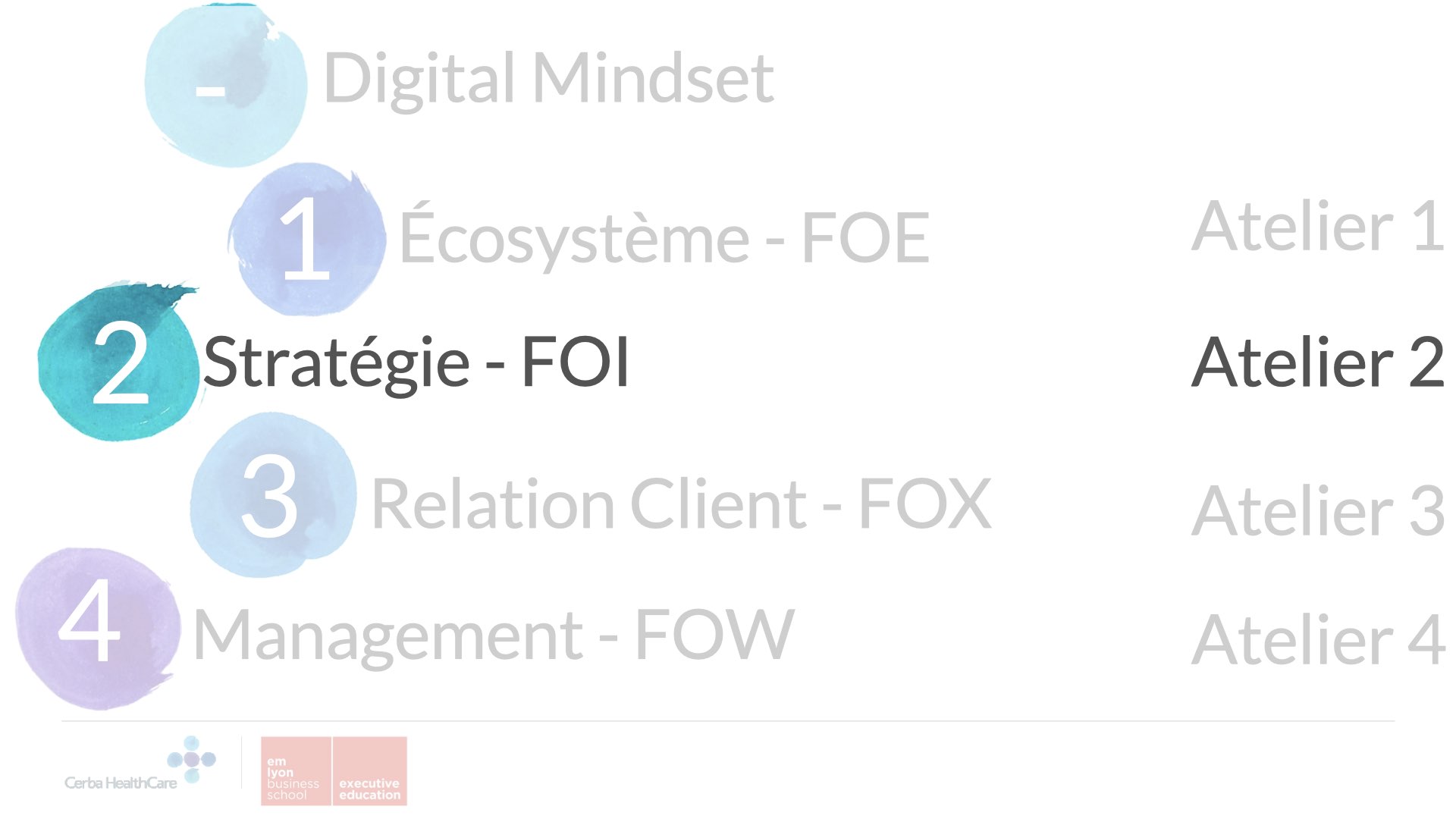Open the Atelier 4 label

1317,640
